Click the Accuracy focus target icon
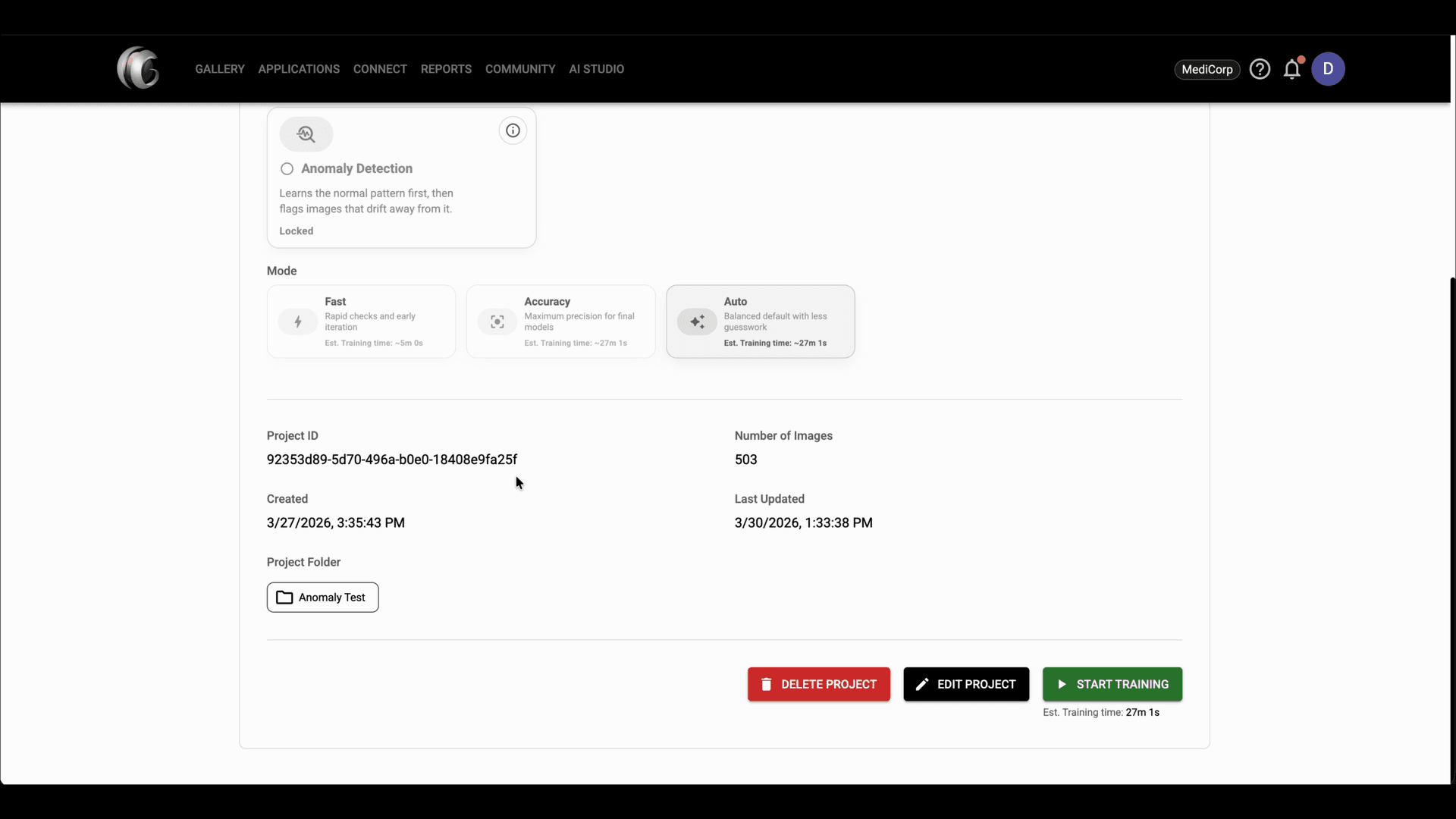 coord(497,322)
